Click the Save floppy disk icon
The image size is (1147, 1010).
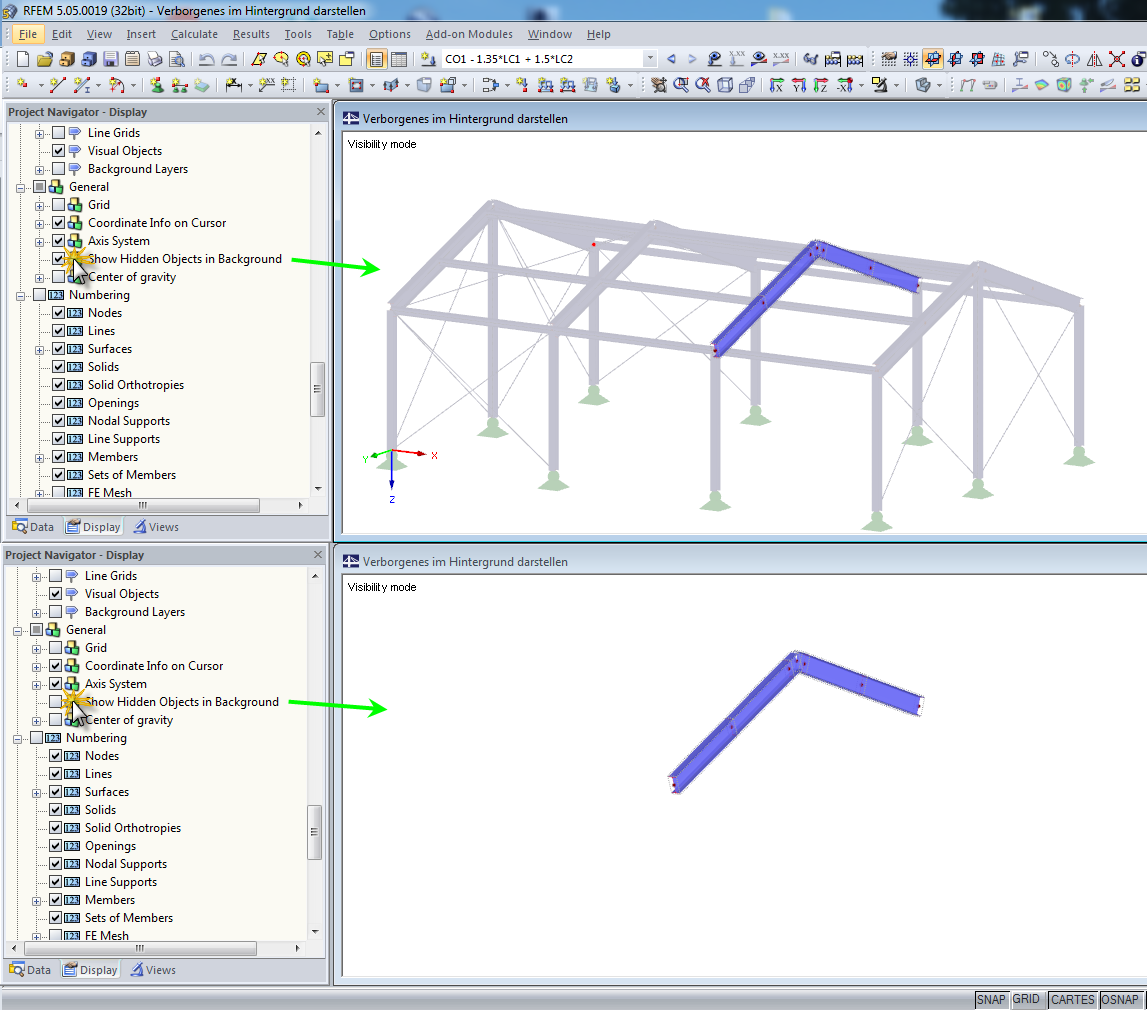[x=110, y=59]
